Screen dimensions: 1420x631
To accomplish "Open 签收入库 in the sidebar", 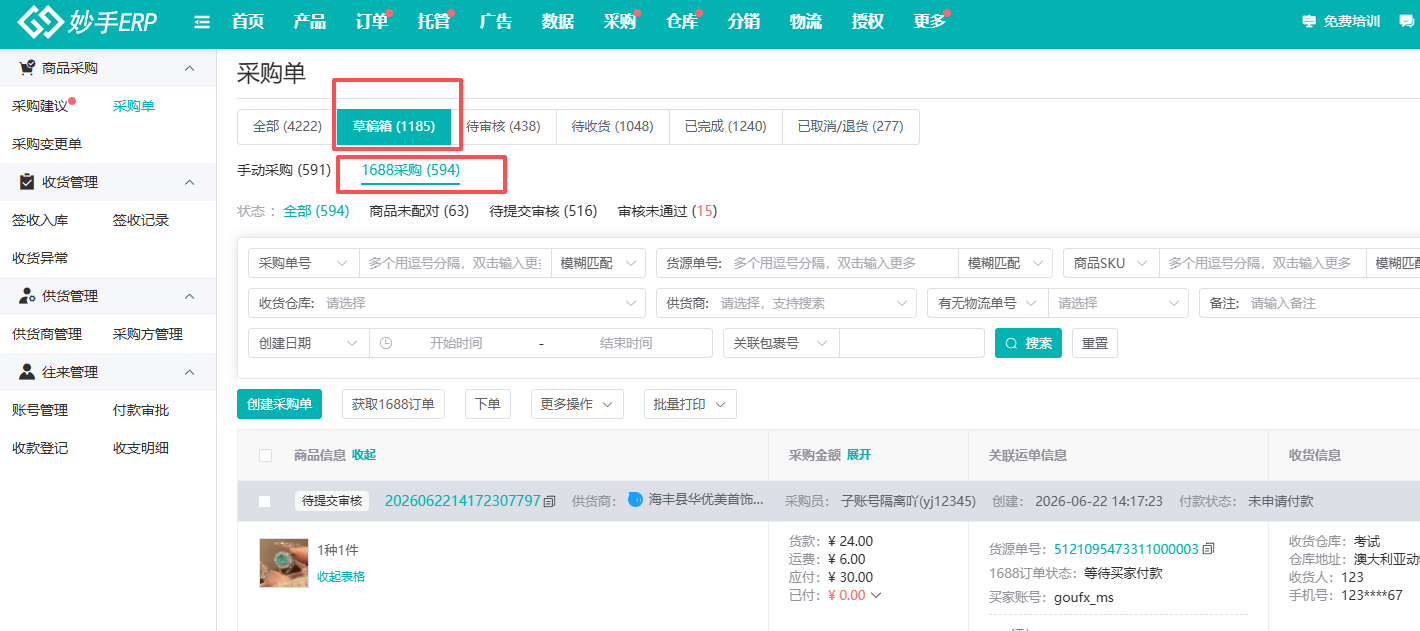I will [x=40, y=220].
